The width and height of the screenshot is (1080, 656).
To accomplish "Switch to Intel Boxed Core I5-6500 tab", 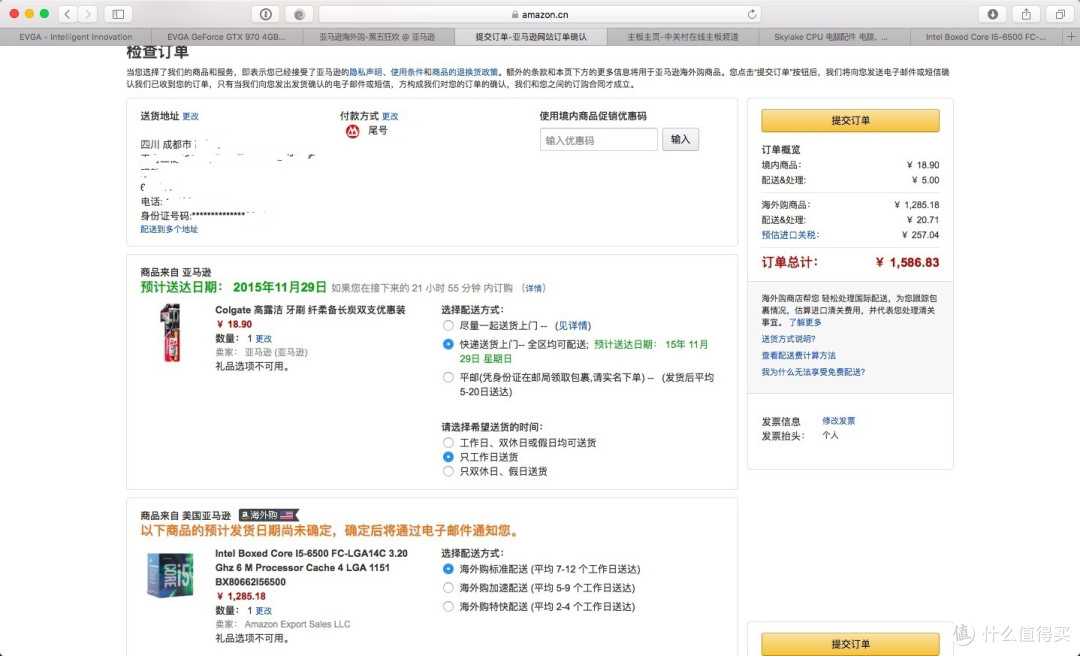I will [985, 37].
